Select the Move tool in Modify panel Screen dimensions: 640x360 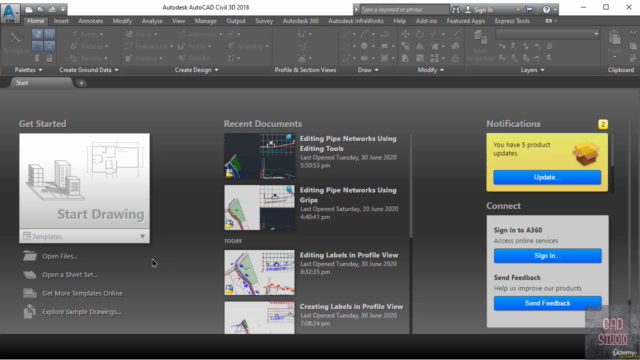405,34
